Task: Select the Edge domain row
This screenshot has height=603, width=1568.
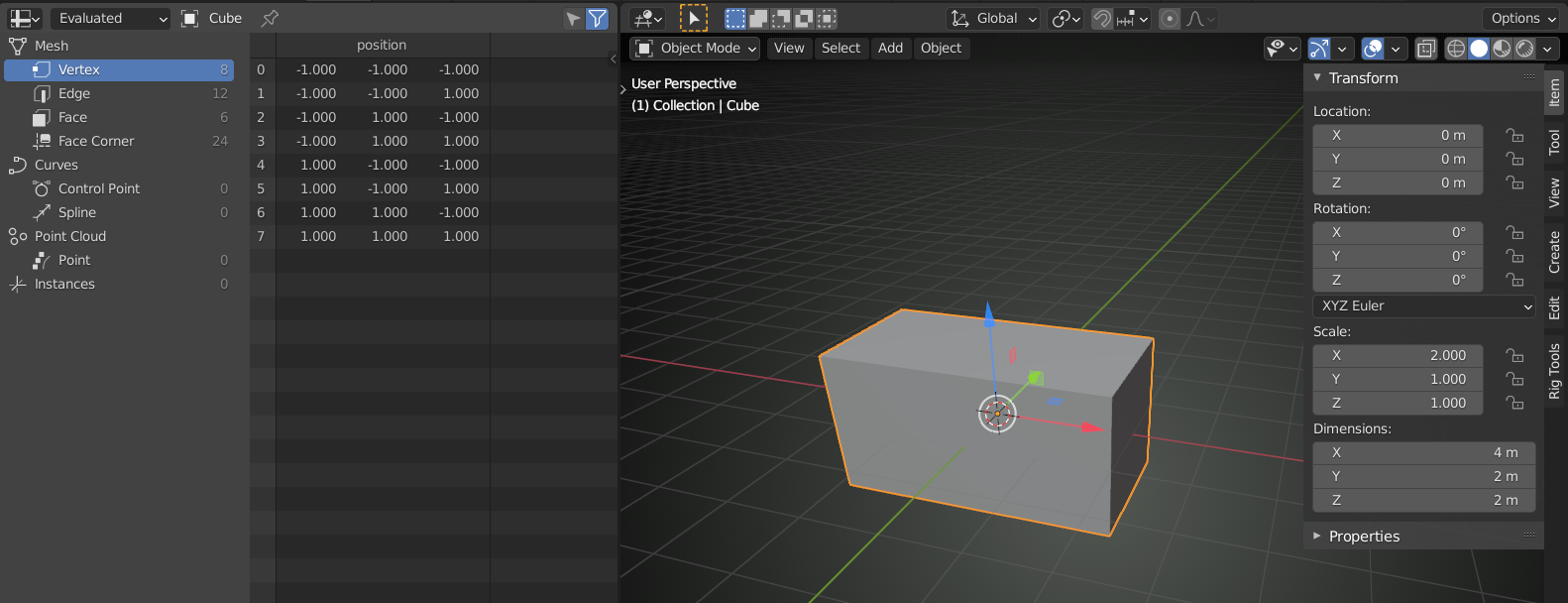Action: [119, 93]
